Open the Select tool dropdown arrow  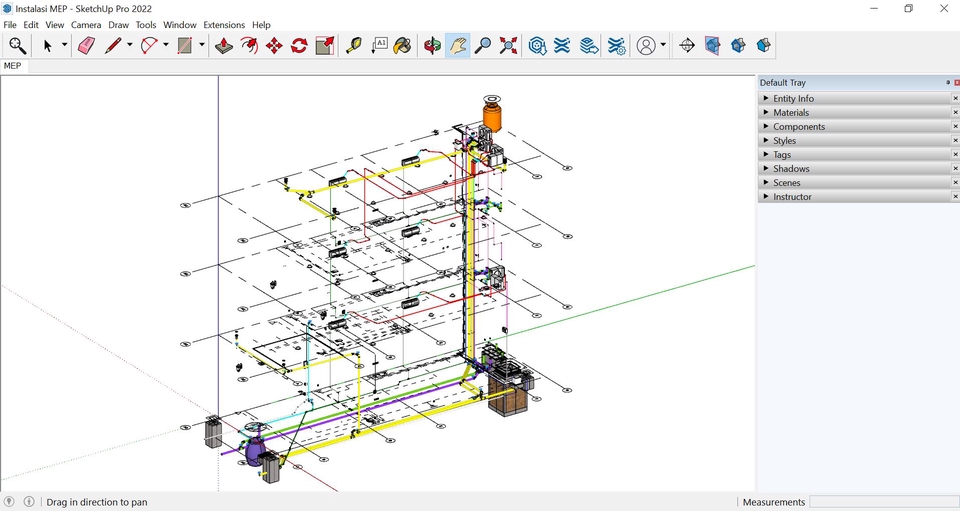coord(64,45)
